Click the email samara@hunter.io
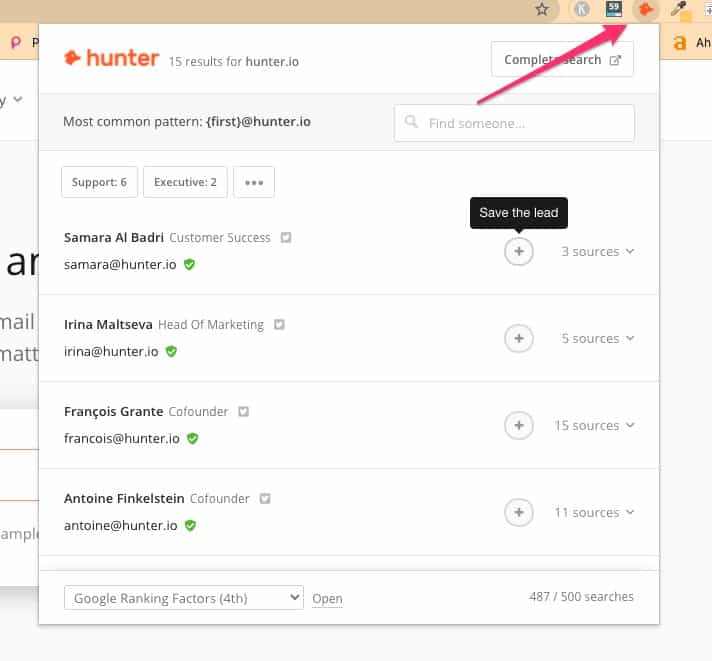 [x=120, y=265]
